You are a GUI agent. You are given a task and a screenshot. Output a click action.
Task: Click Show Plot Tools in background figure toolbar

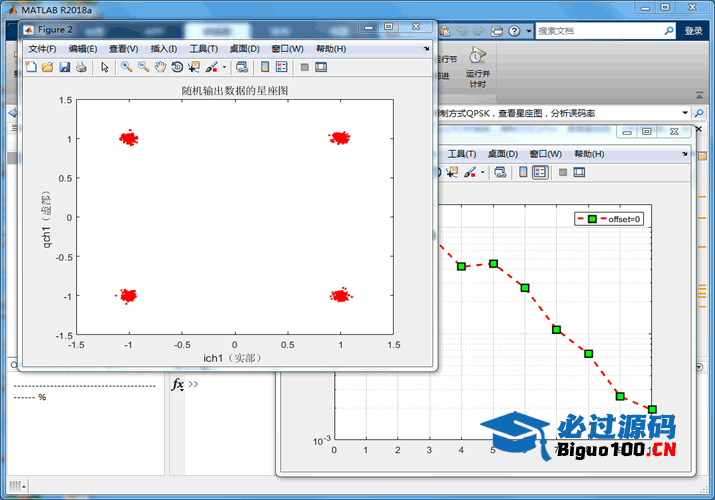pos(579,172)
